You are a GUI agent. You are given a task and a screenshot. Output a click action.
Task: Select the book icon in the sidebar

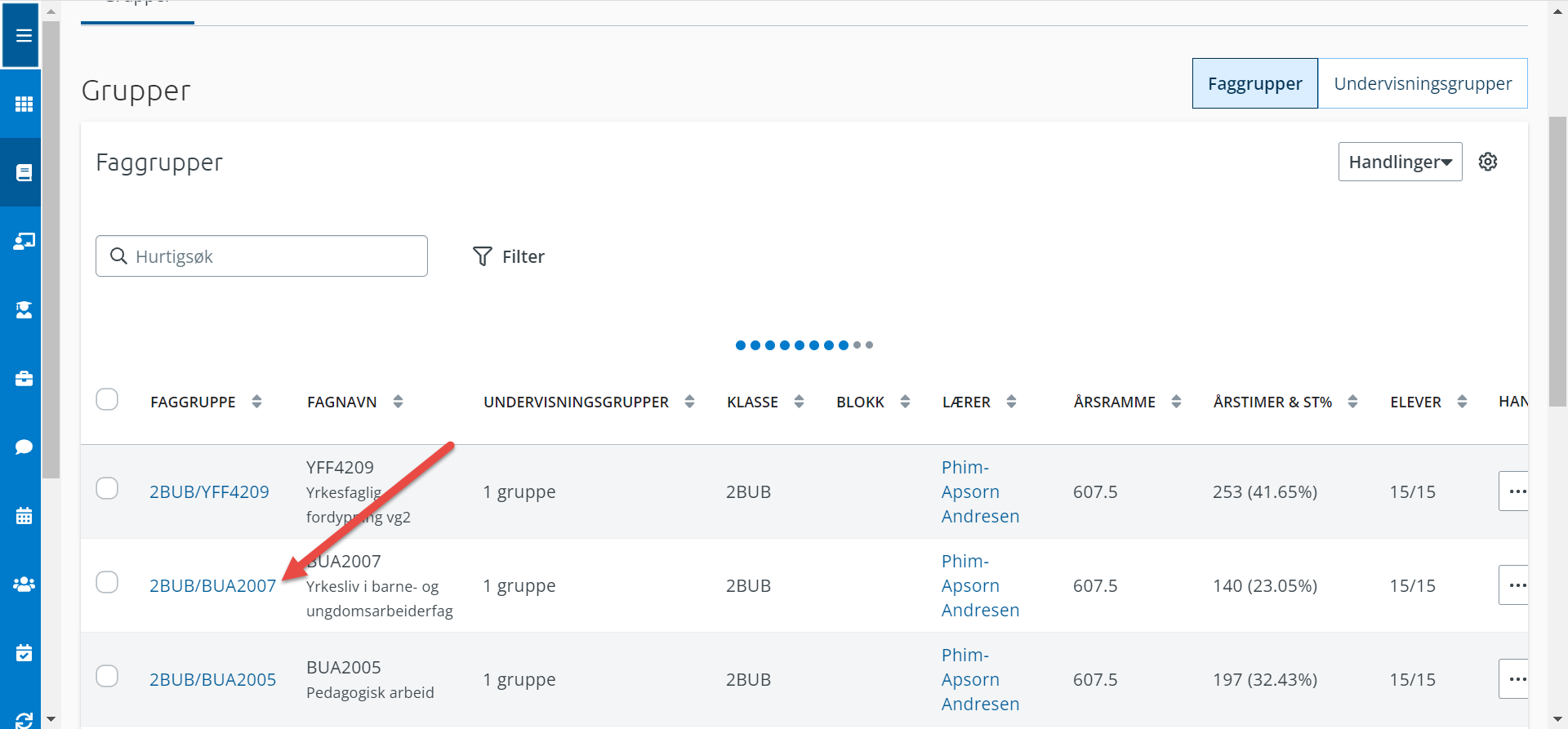[24, 172]
